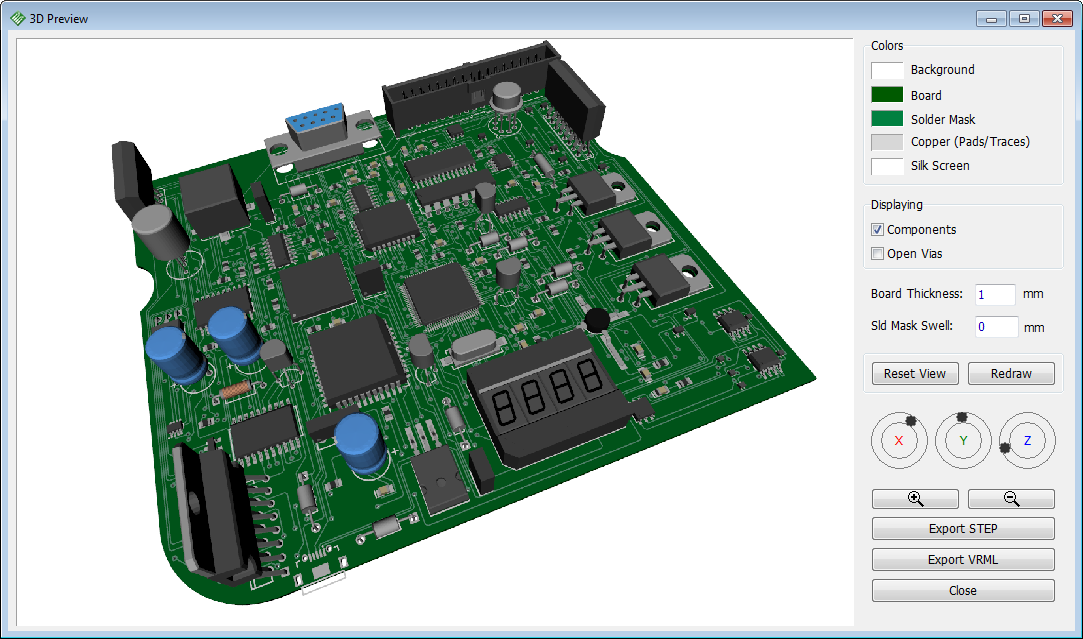Click the Y axis rotation dial

point(963,440)
